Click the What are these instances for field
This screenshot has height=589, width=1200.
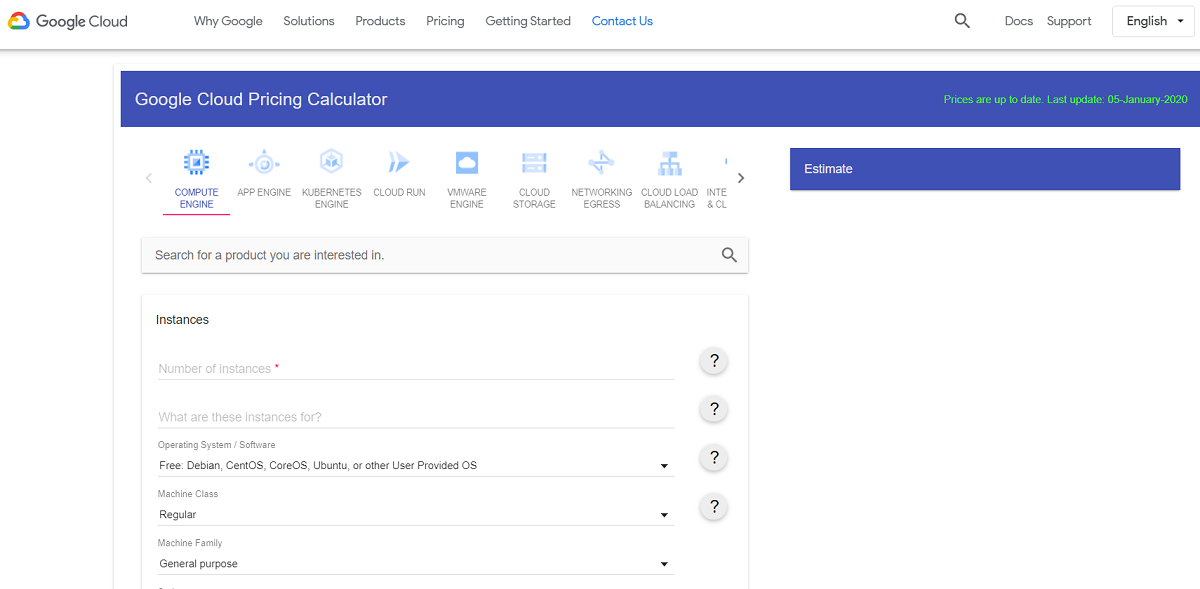[x=416, y=417]
